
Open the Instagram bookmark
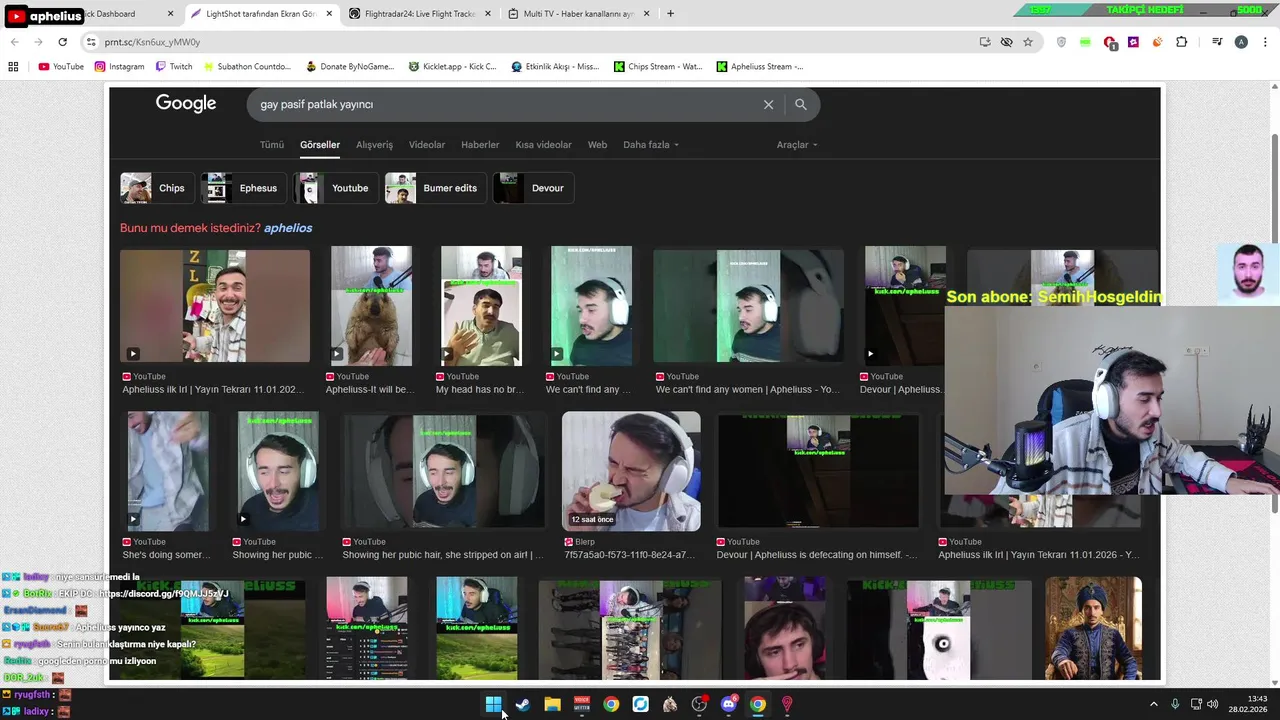(x=120, y=67)
